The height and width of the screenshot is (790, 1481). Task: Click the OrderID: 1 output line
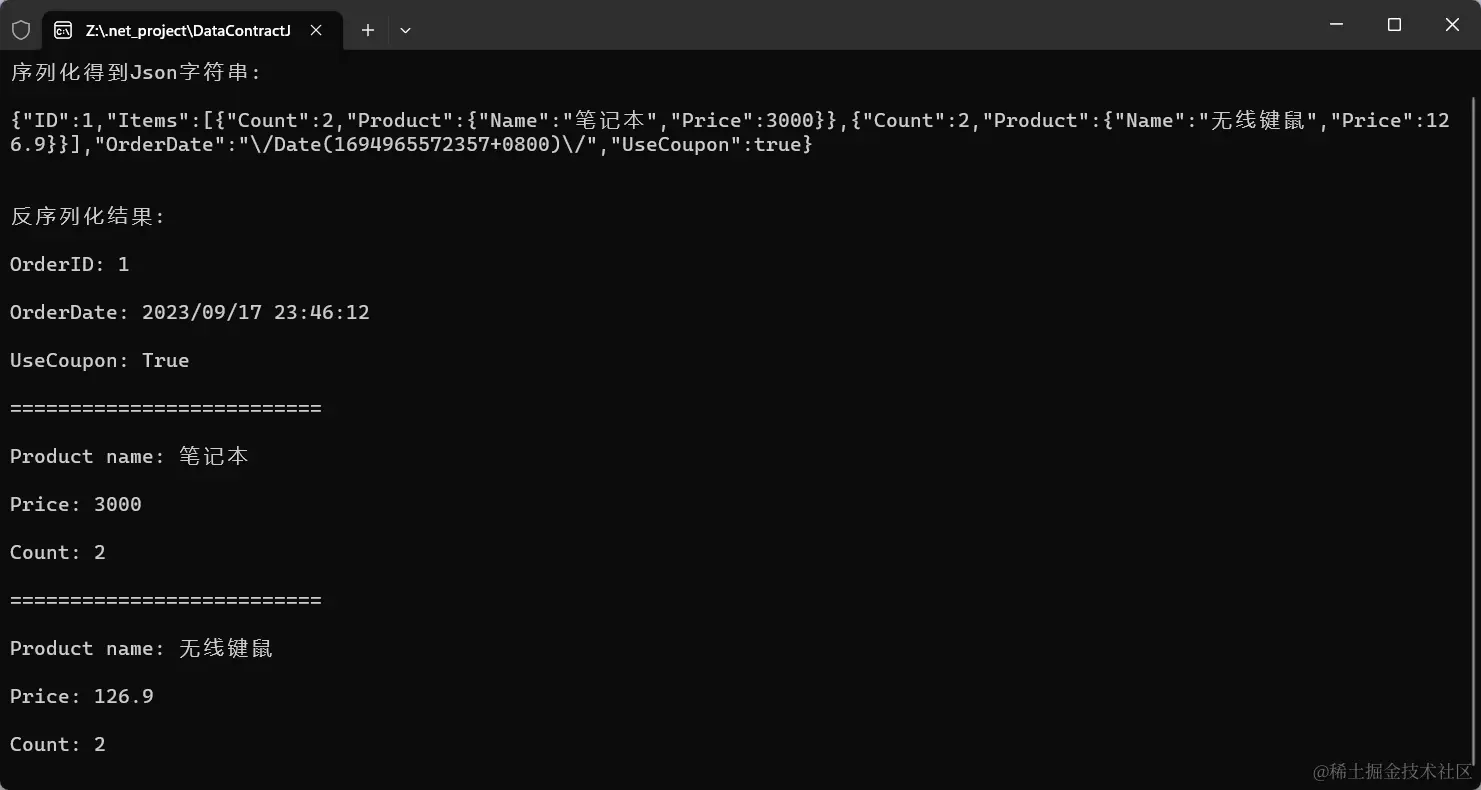click(70, 264)
